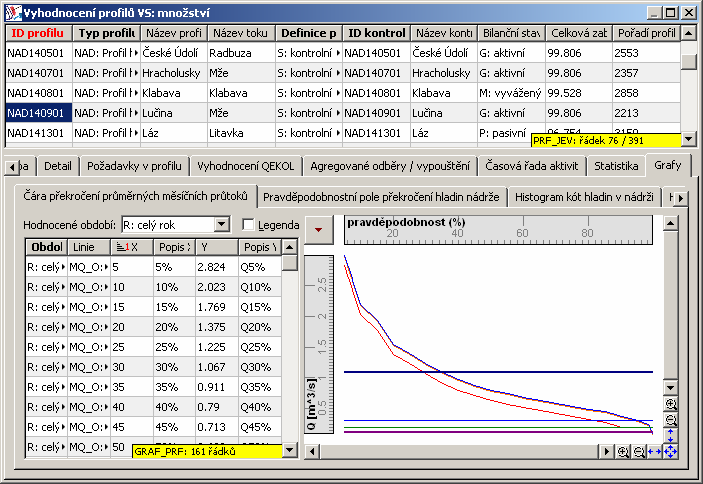Click the chart horizontal scrollbar track
The height and width of the screenshot is (484, 703).
pos(459,451)
